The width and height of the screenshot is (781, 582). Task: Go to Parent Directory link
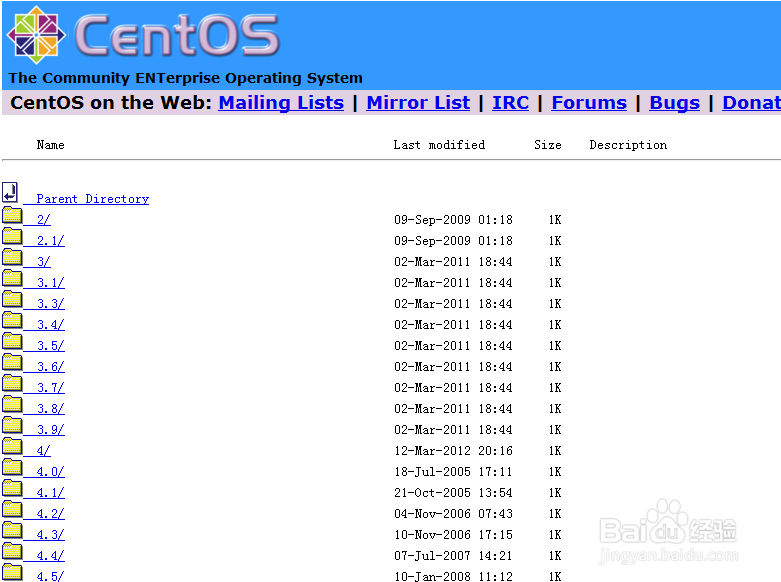[x=93, y=199]
